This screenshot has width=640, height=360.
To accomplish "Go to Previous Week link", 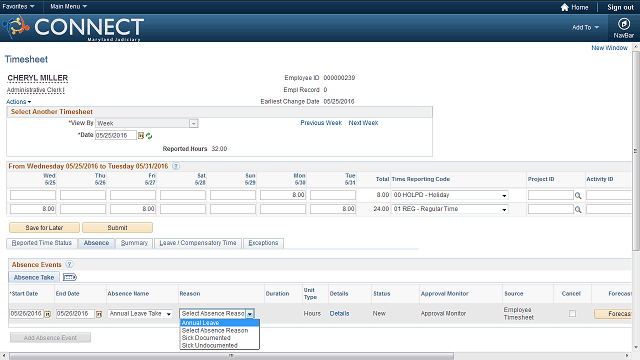I will click(321, 123).
